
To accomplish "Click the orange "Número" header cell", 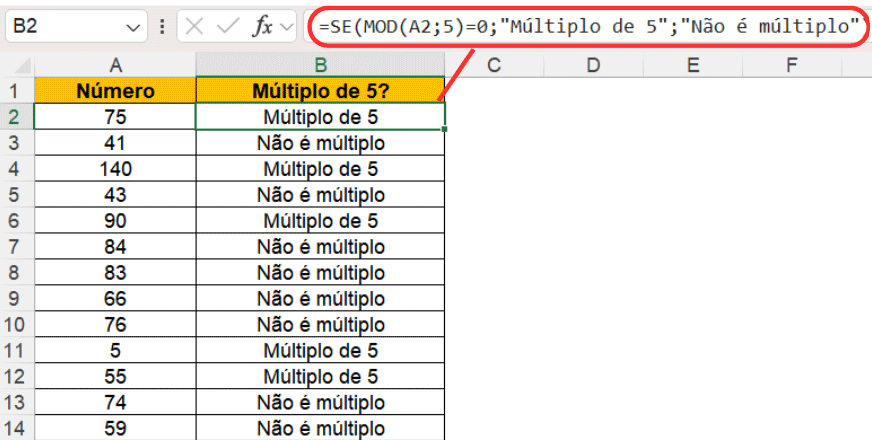I will point(116,91).
